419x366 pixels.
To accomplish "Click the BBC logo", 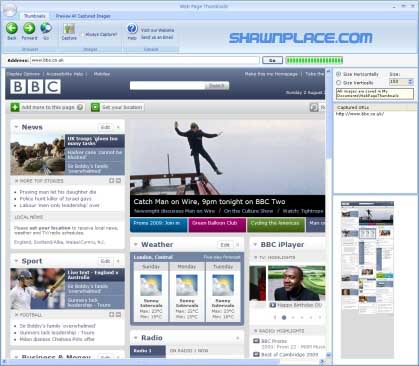I will [x=35, y=87].
